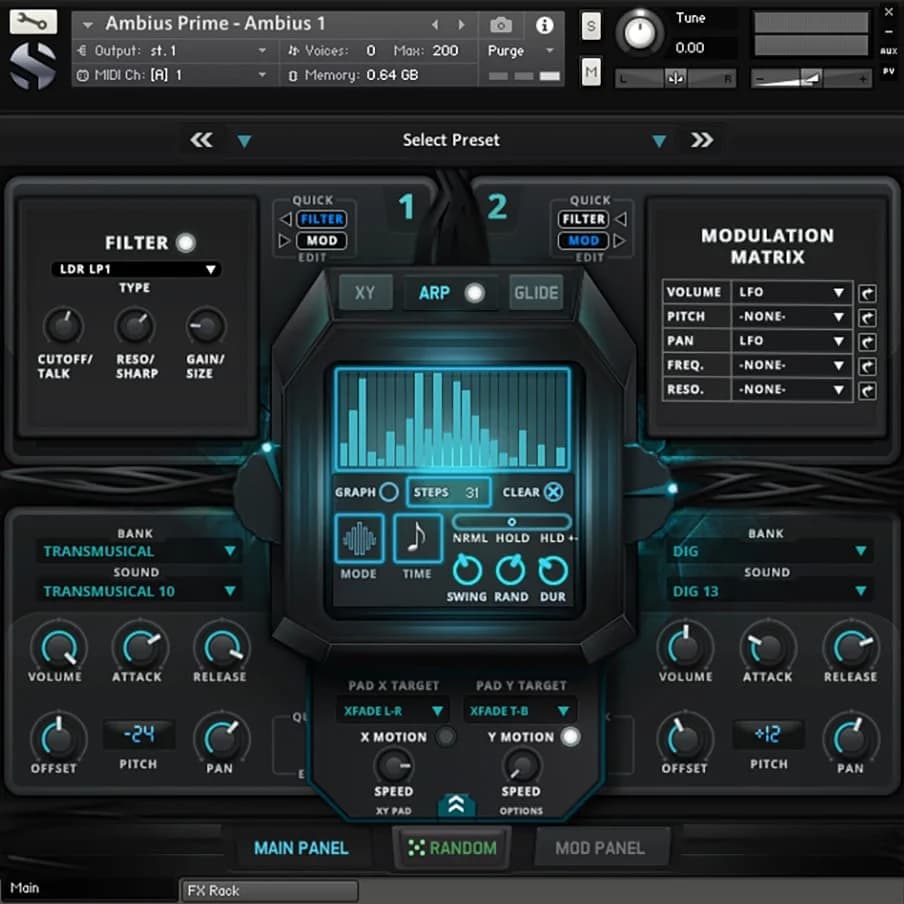Click the arp Mode waveform icon

[x=359, y=540]
